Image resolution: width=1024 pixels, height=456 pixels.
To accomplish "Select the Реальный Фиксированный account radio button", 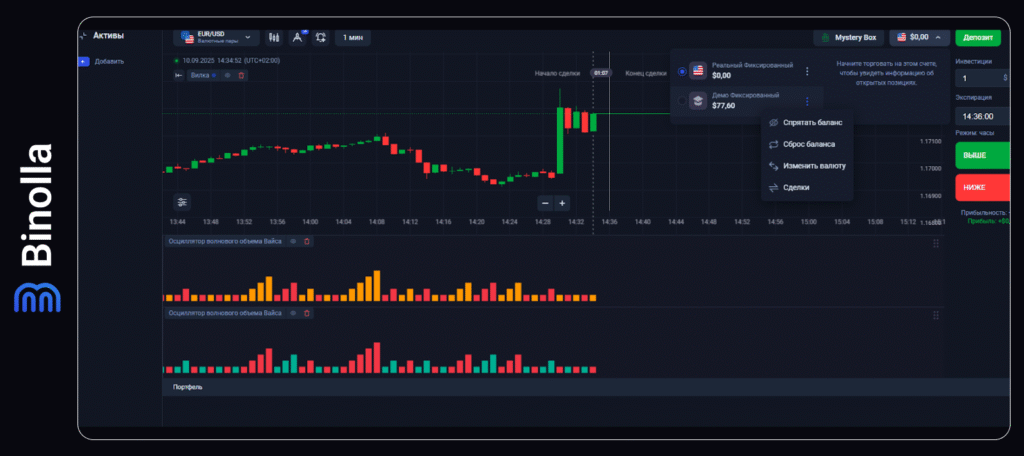I will pyautogui.click(x=681, y=71).
